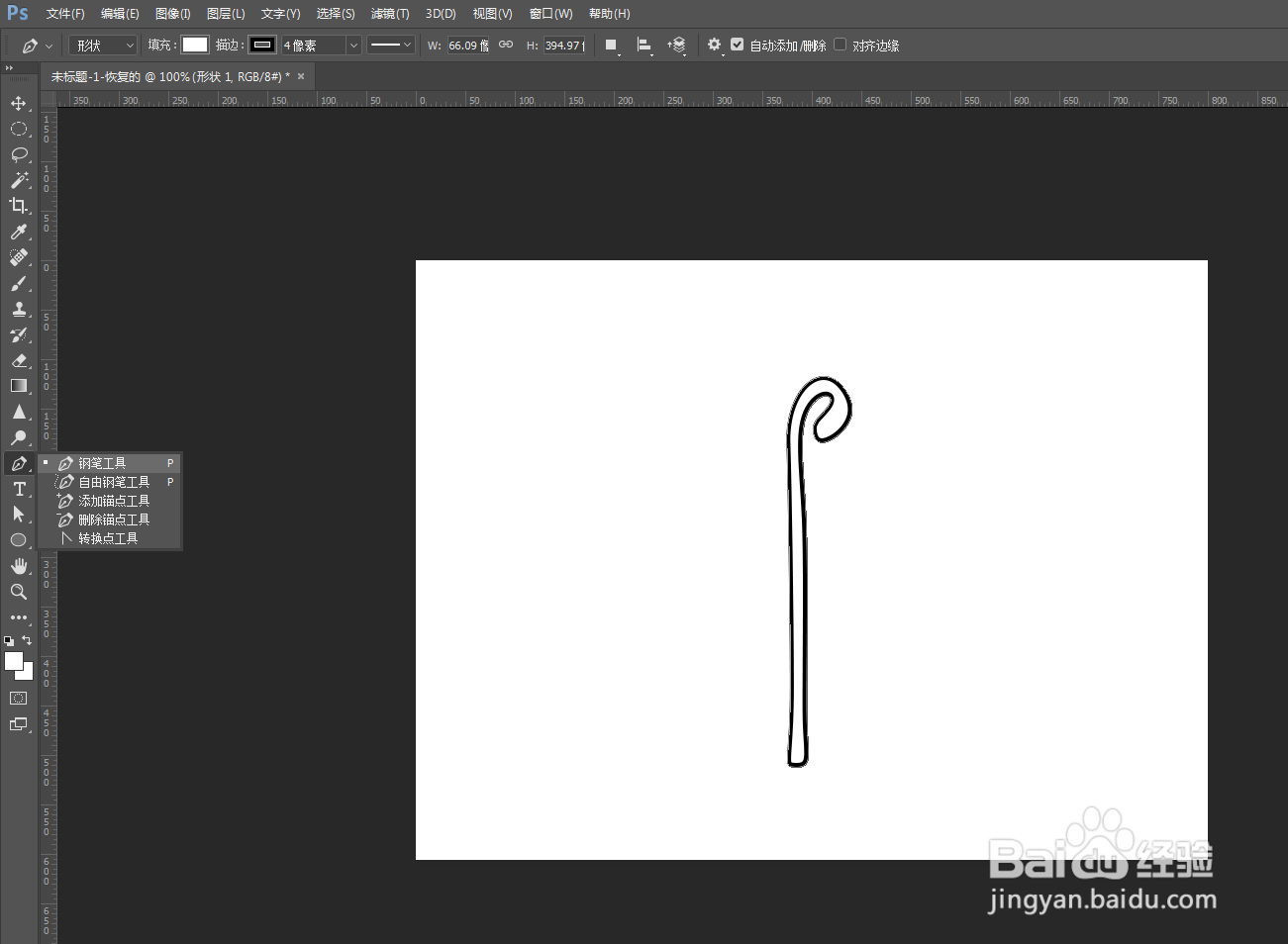1288x944 pixels.
Task: Open the stroke (描边) color swatch
Action: pos(262,45)
